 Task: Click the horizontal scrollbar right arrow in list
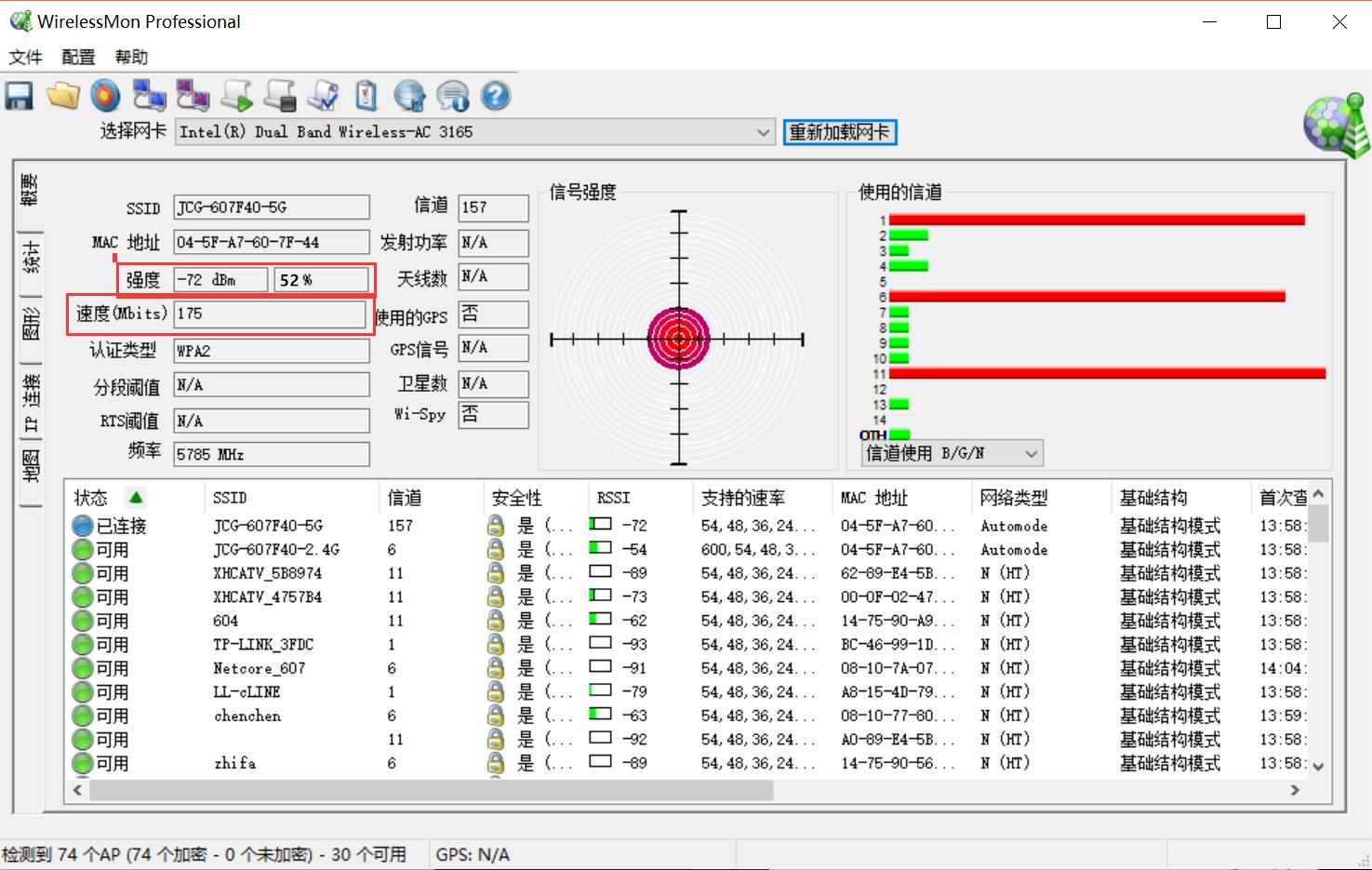tap(1294, 790)
